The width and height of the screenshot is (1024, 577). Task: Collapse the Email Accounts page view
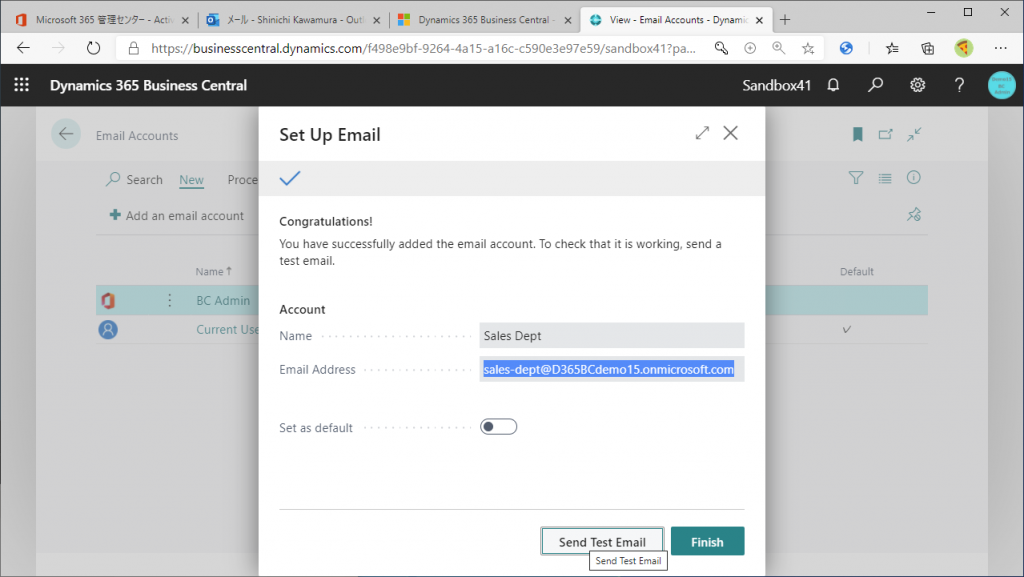tap(914, 134)
